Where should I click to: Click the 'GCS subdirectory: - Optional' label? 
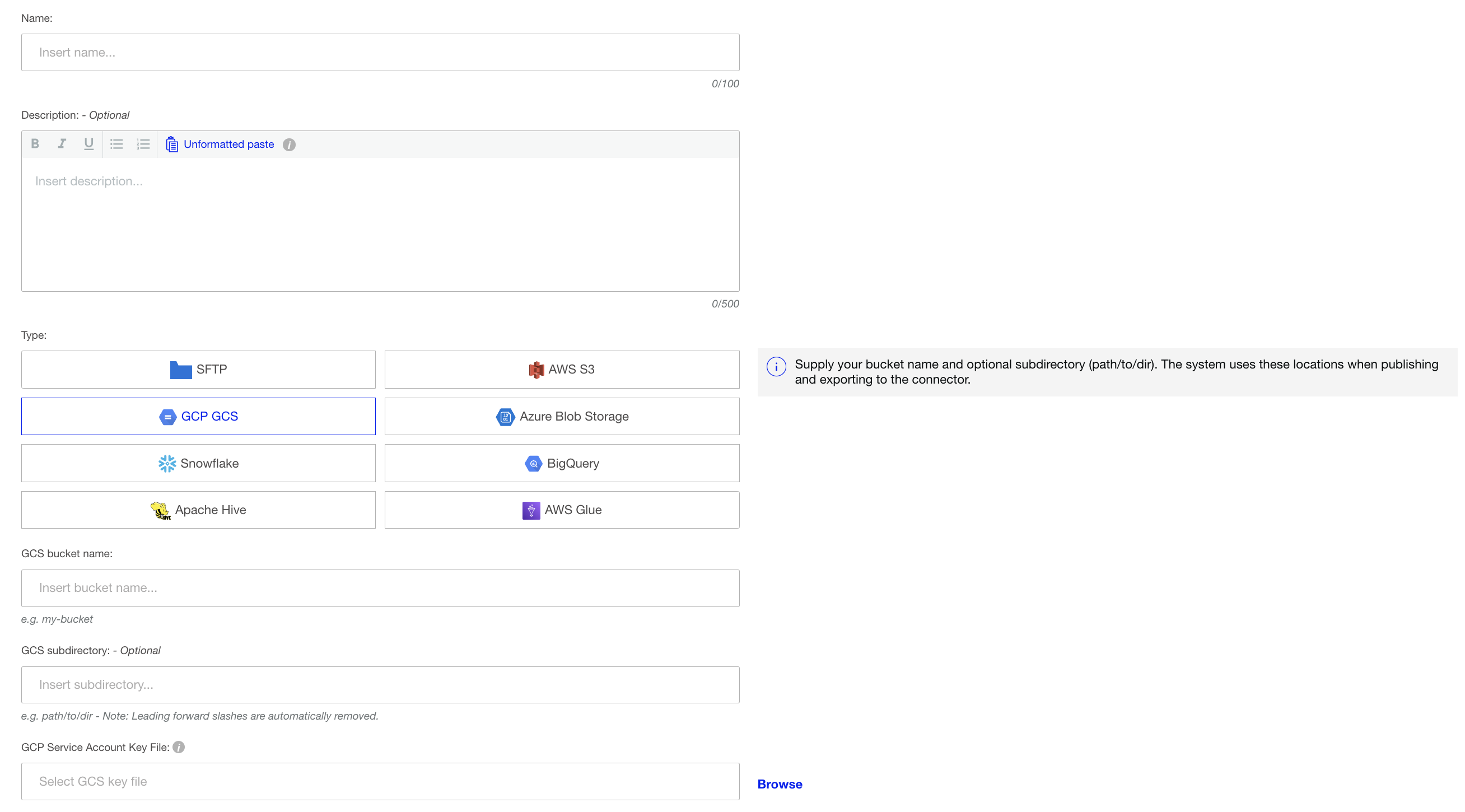pyautogui.click(x=91, y=651)
